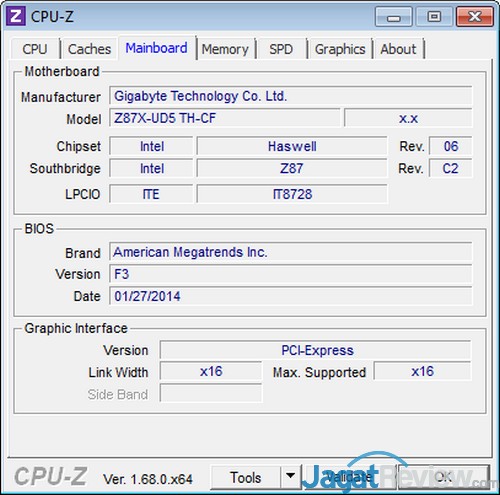Click the 01/27/2014 BIOS date
The width and height of the screenshot is (500, 495).
pos(291,296)
